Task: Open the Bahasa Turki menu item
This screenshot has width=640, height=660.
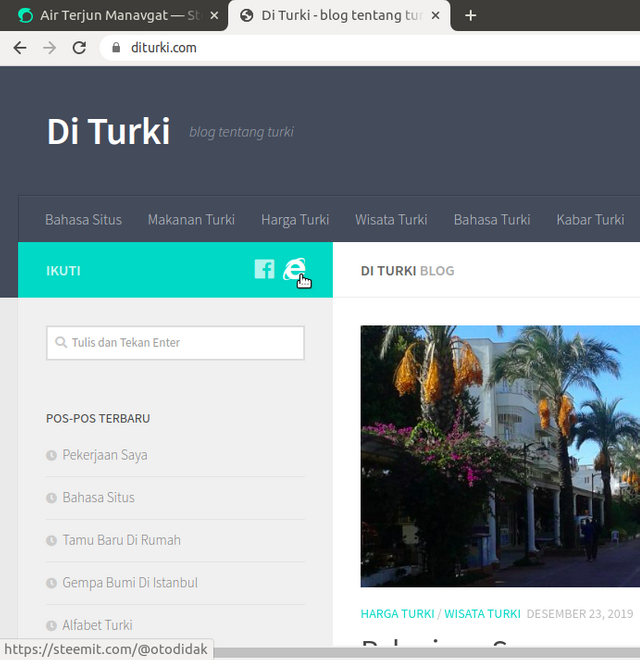Action: 492,220
